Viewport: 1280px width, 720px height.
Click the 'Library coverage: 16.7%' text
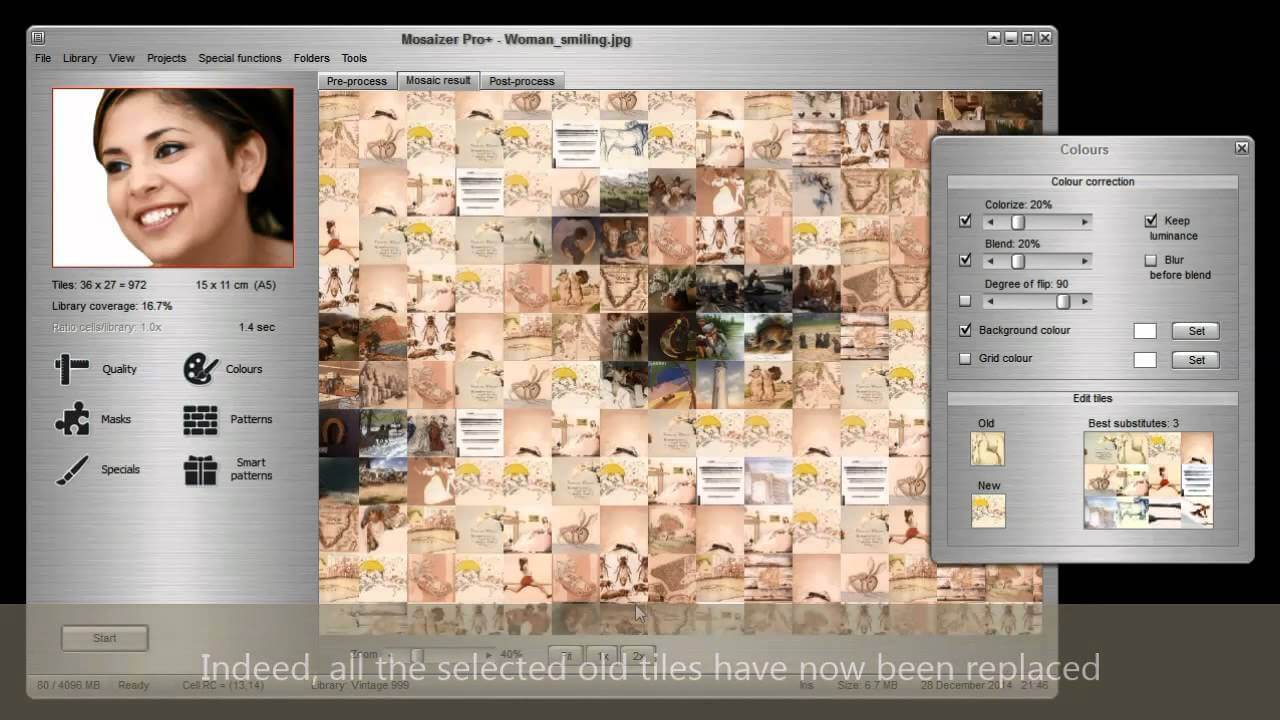pos(112,306)
